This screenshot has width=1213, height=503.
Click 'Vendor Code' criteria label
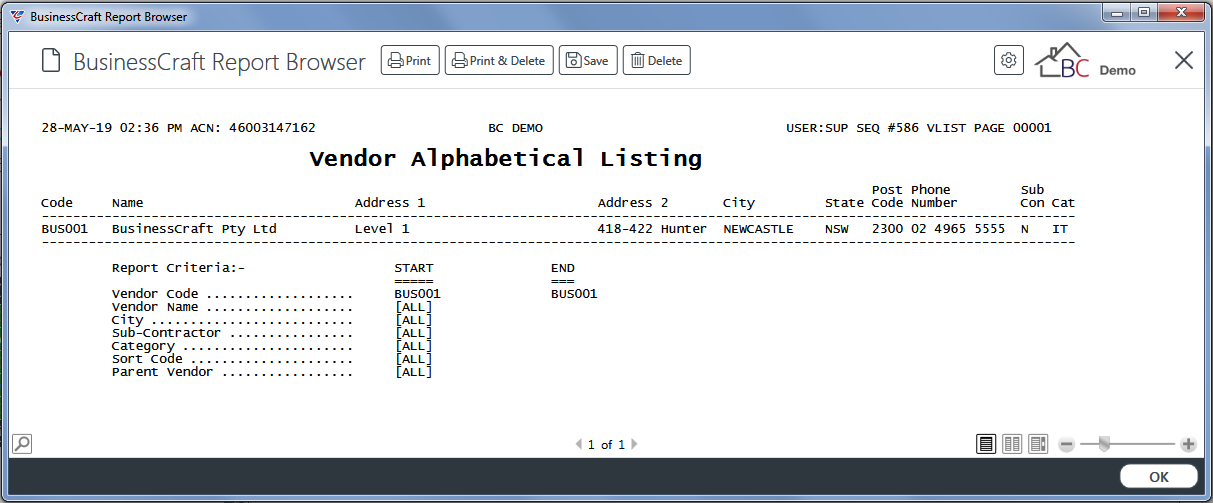(155, 294)
